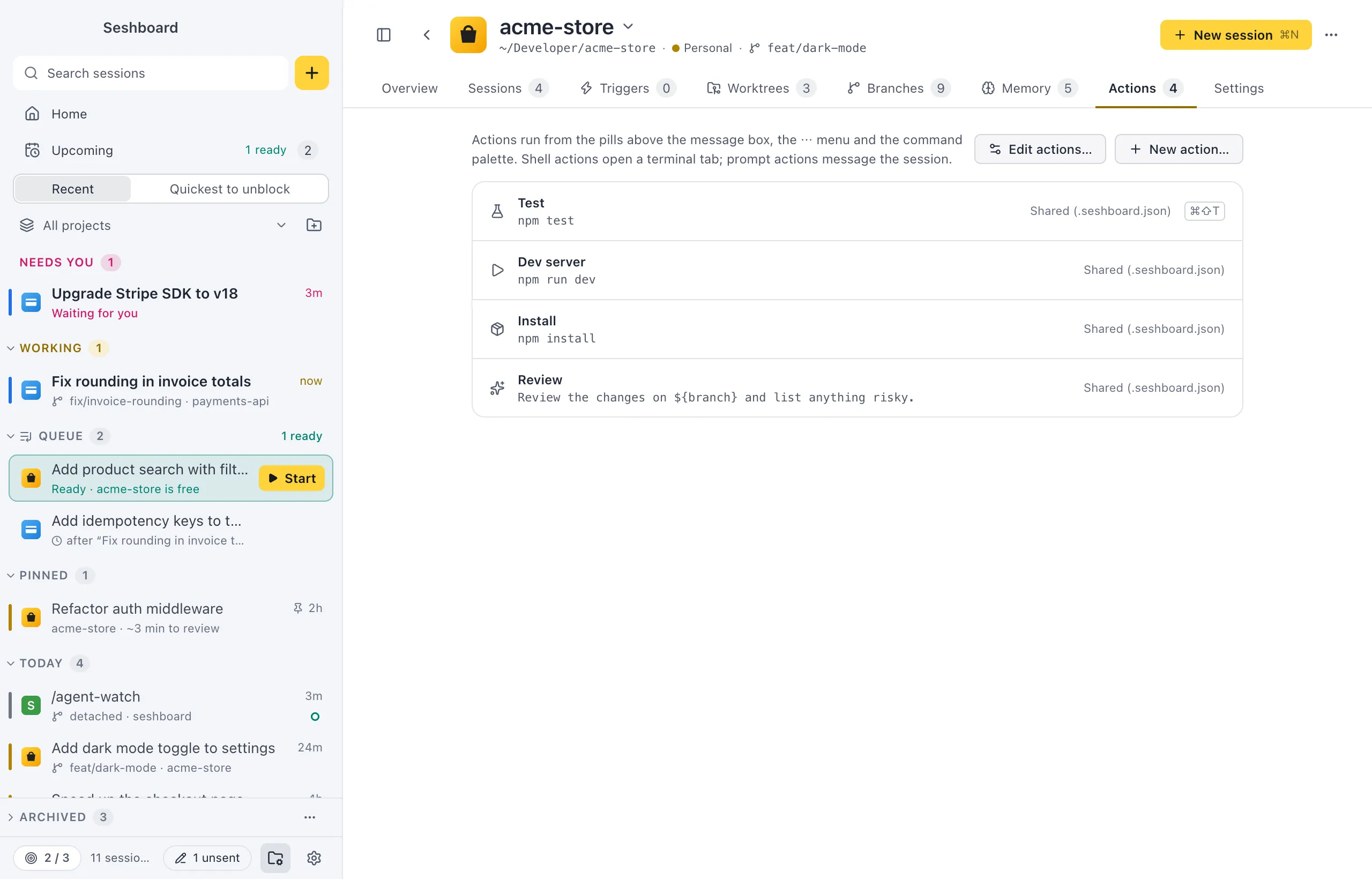
Task: Click the acme-store shopping bag project icon
Action: coord(468,35)
